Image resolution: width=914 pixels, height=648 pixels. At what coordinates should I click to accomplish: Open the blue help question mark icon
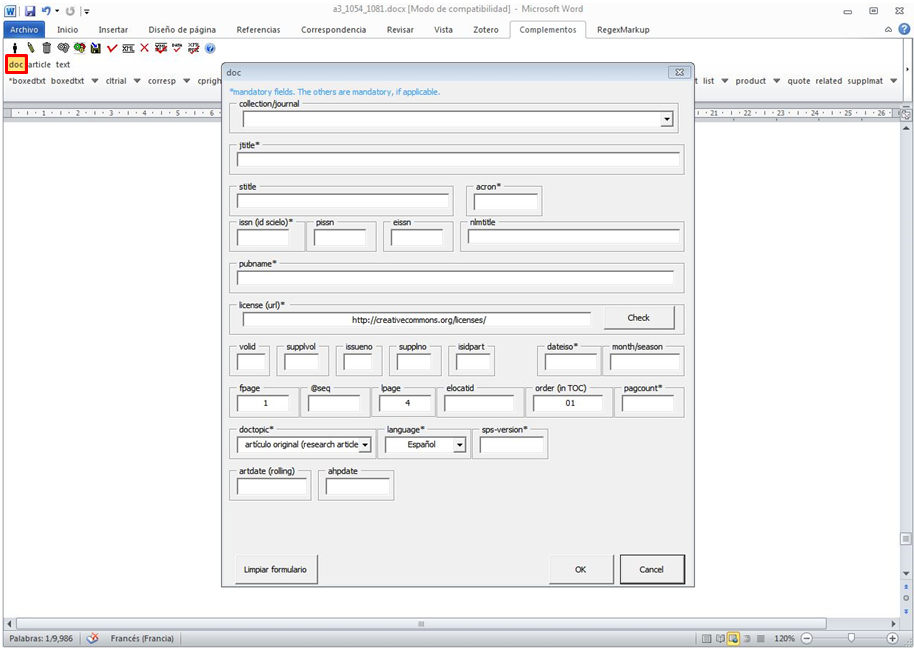tap(210, 48)
